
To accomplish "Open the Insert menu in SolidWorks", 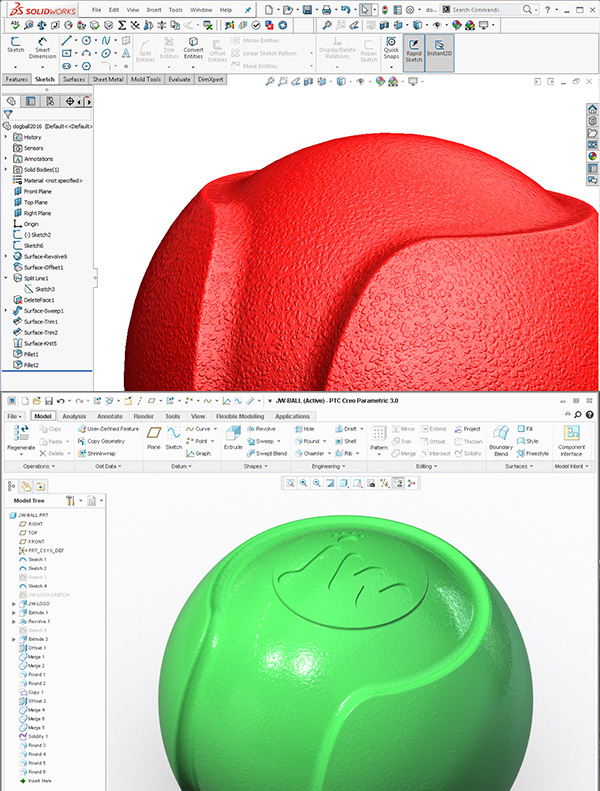I will [154, 10].
